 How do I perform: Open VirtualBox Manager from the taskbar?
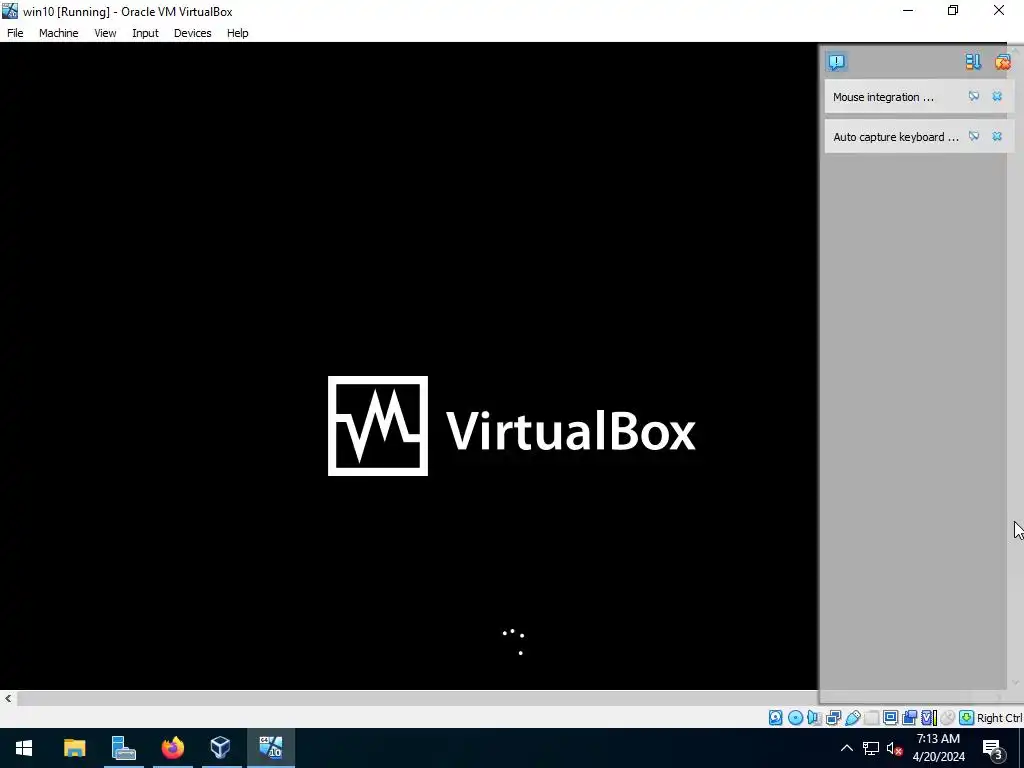[x=221, y=748]
